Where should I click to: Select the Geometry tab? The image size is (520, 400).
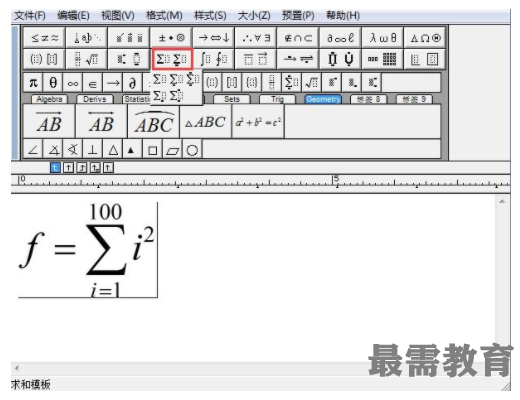point(323,99)
